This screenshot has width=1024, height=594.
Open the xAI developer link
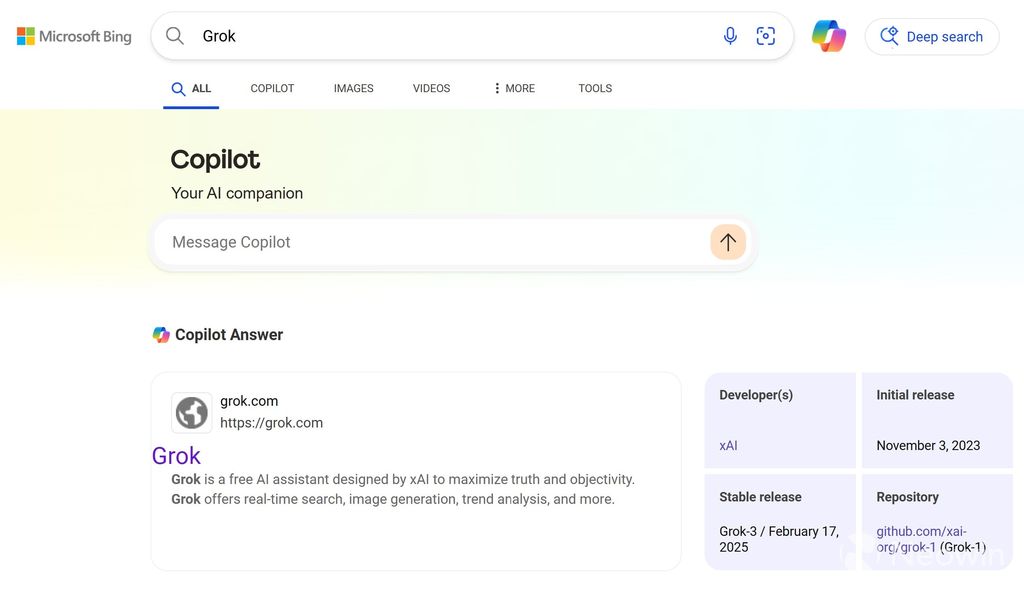tap(728, 446)
